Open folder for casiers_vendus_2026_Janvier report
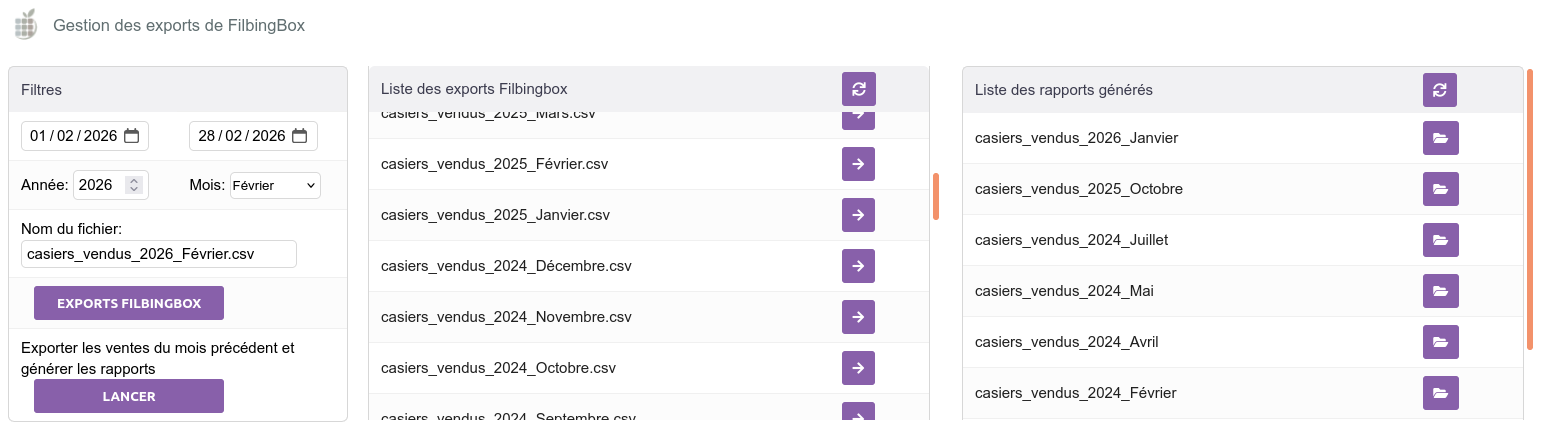 (1440, 138)
